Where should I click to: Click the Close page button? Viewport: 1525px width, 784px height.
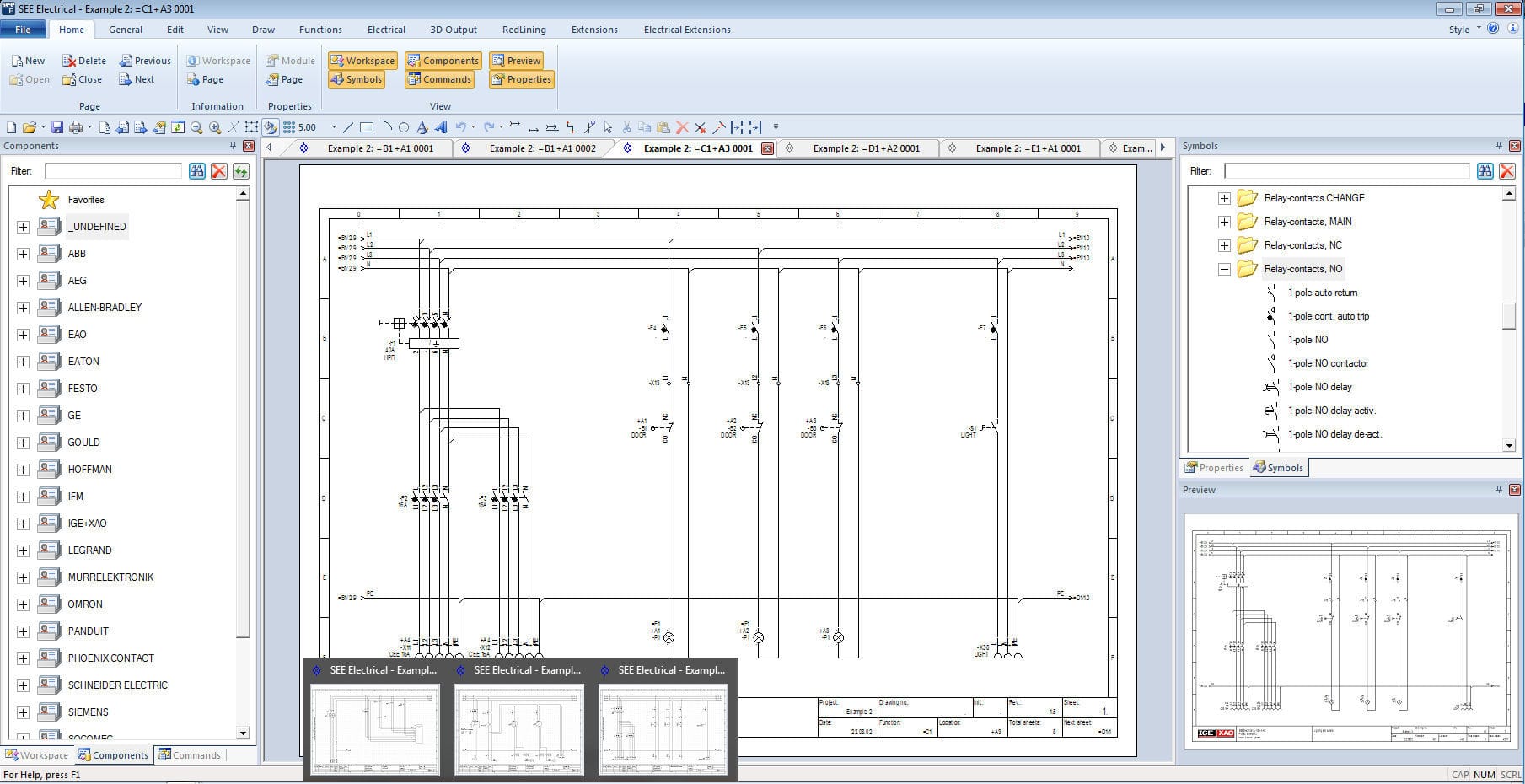(82, 79)
